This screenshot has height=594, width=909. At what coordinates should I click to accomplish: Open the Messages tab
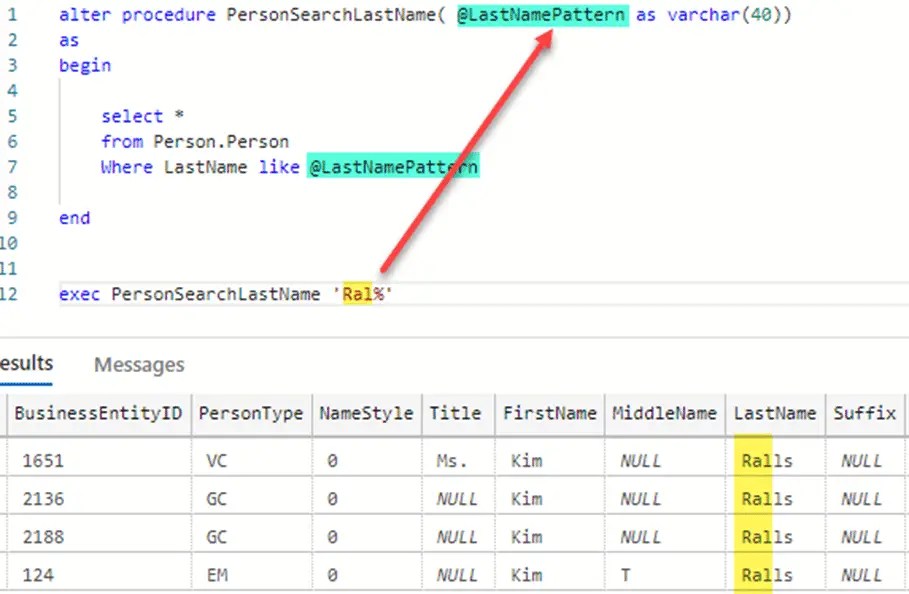coord(139,365)
